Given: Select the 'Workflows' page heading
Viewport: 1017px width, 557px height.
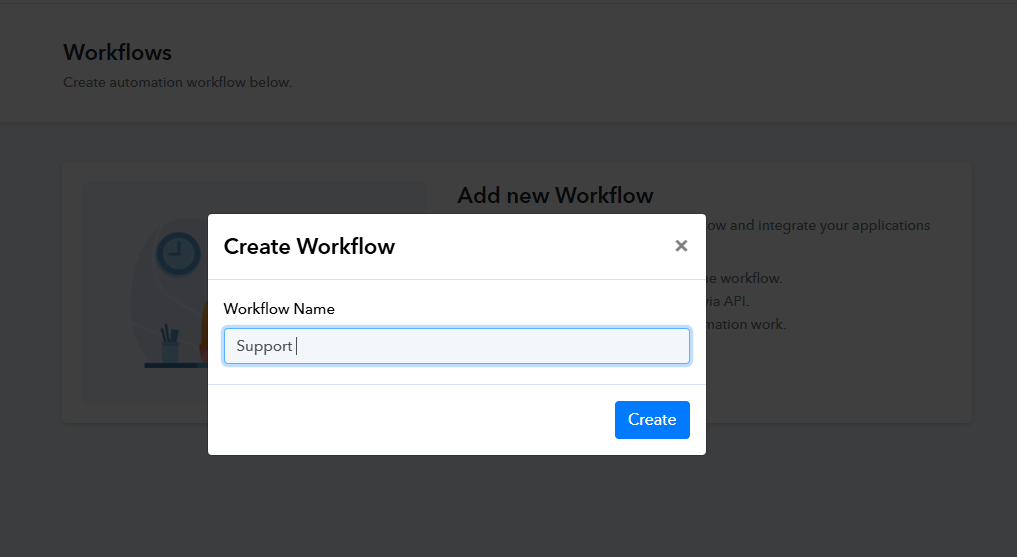Looking at the screenshot, I should 117,52.
